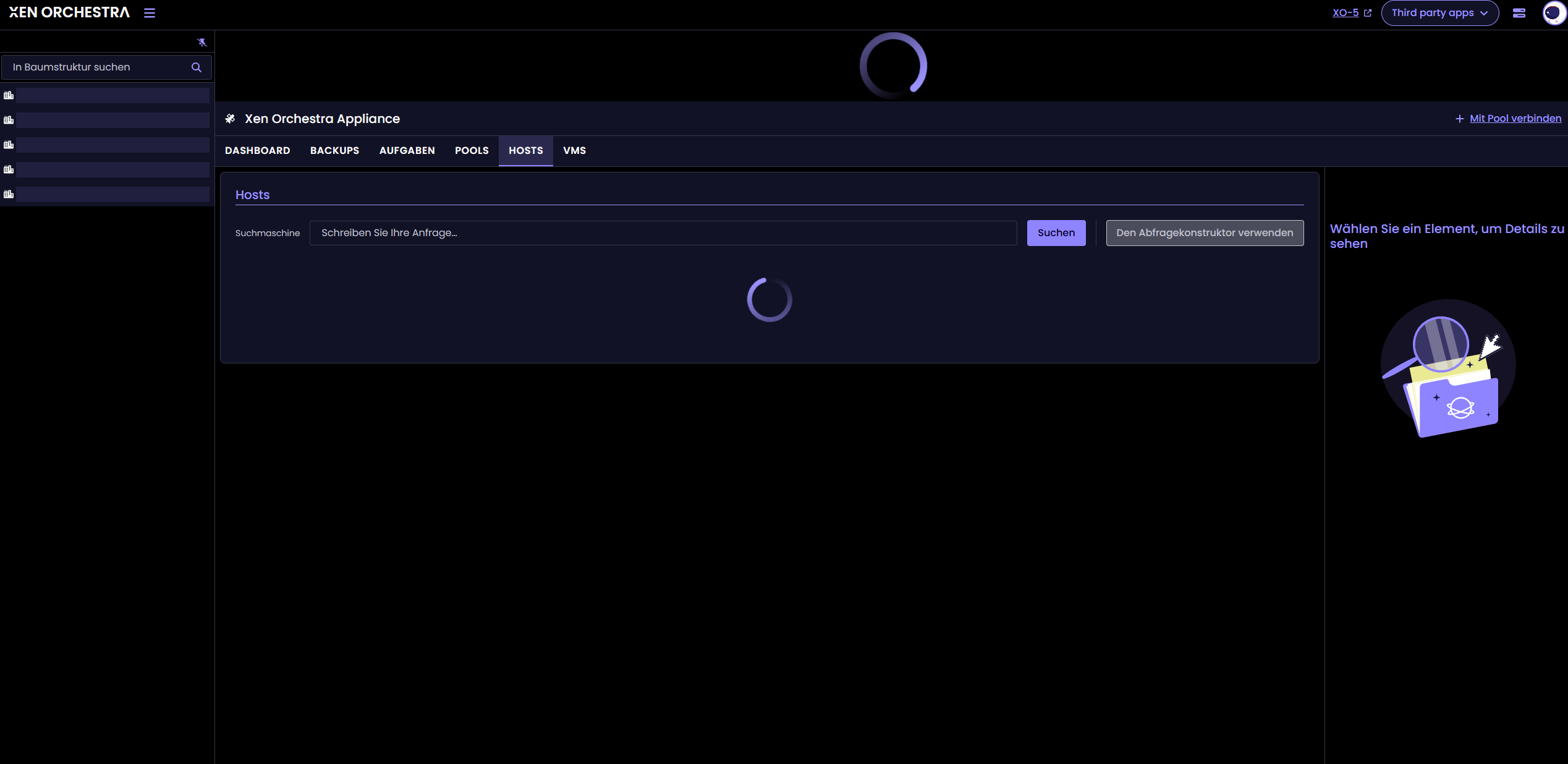The image size is (1568, 764).
Task: Click the tree search magnifier icon
Action: tap(197, 67)
